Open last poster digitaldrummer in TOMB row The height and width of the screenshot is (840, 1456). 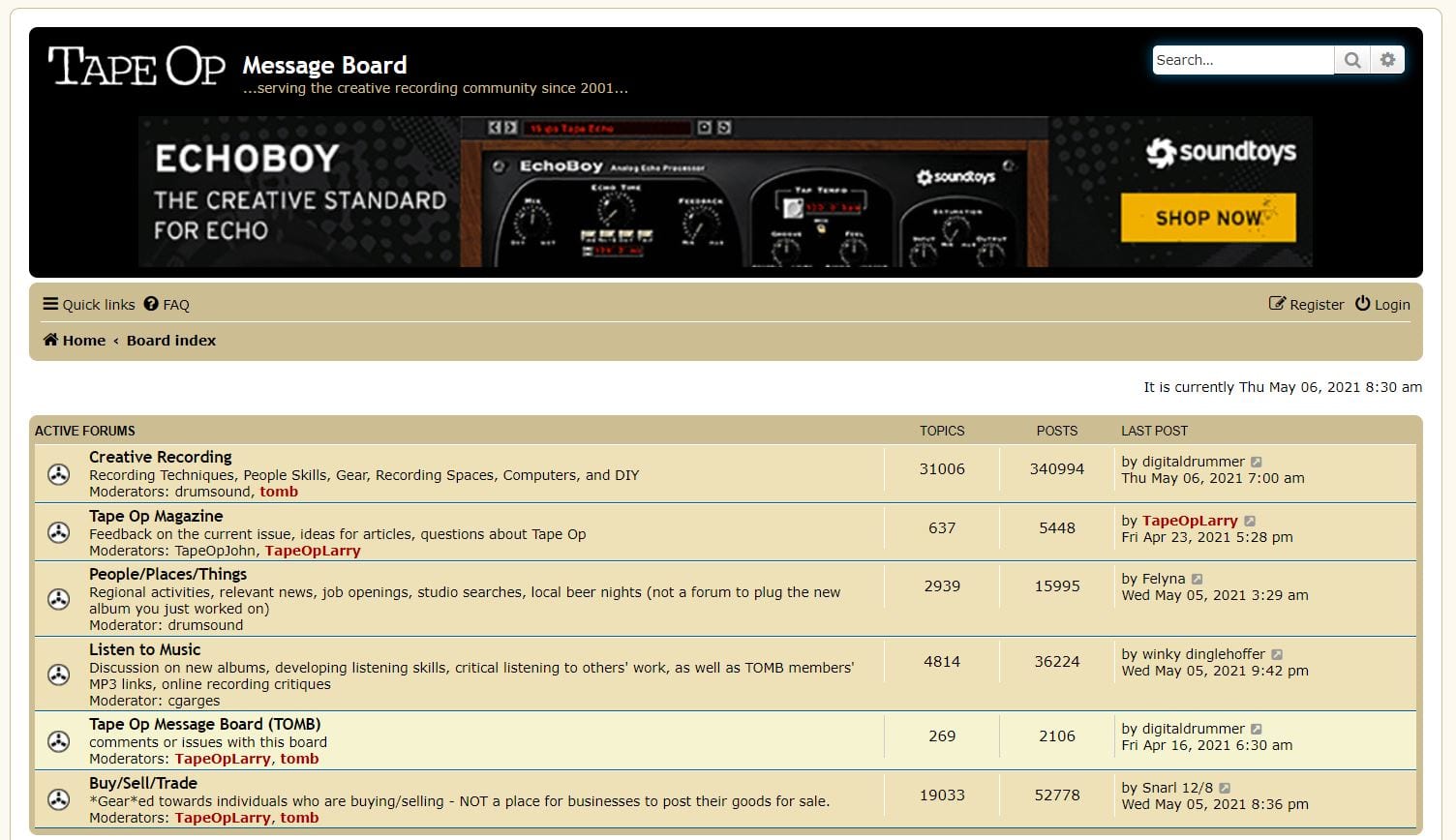pos(1194,729)
